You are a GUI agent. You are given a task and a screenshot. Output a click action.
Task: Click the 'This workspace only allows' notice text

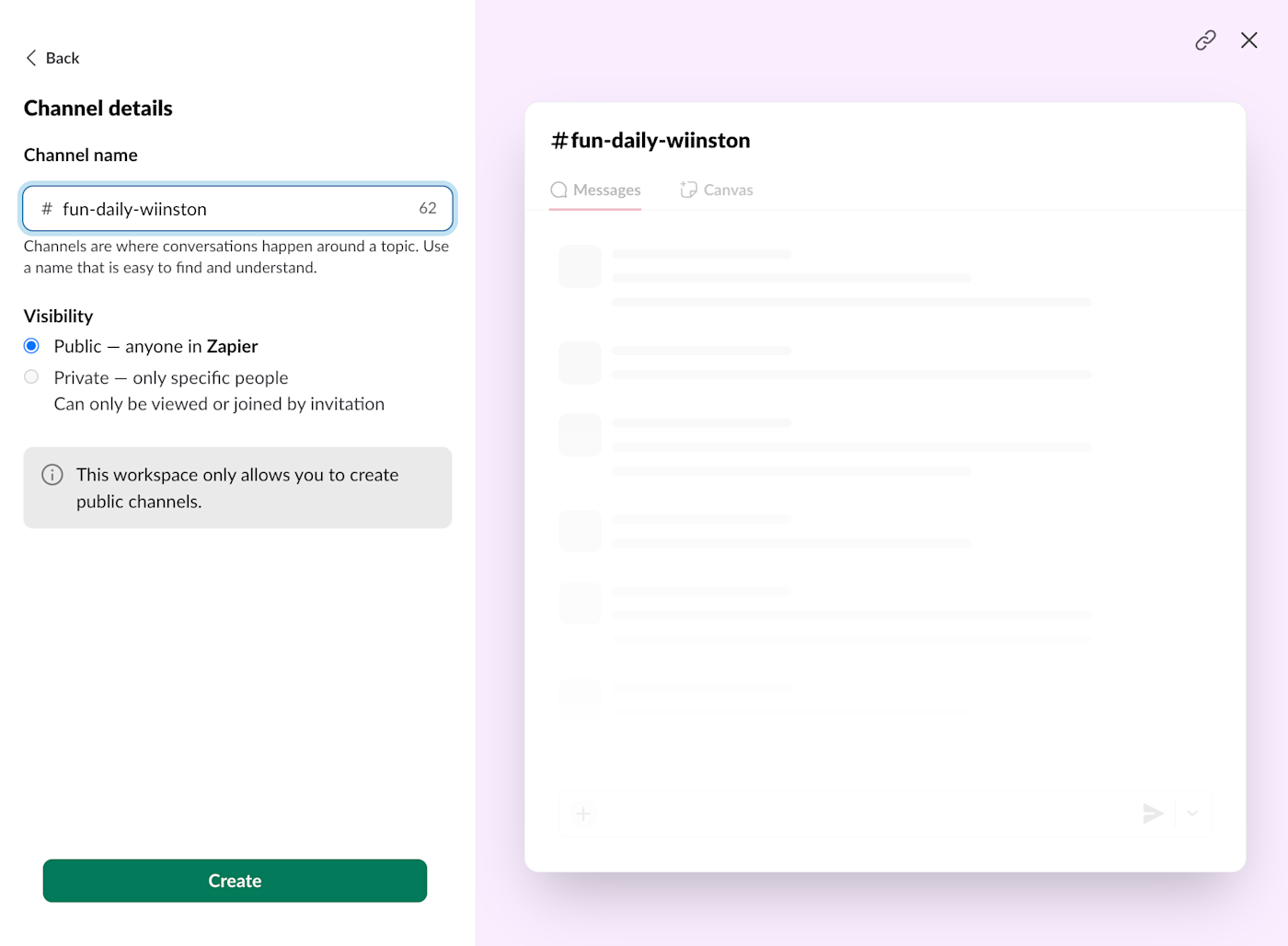tap(237, 488)
